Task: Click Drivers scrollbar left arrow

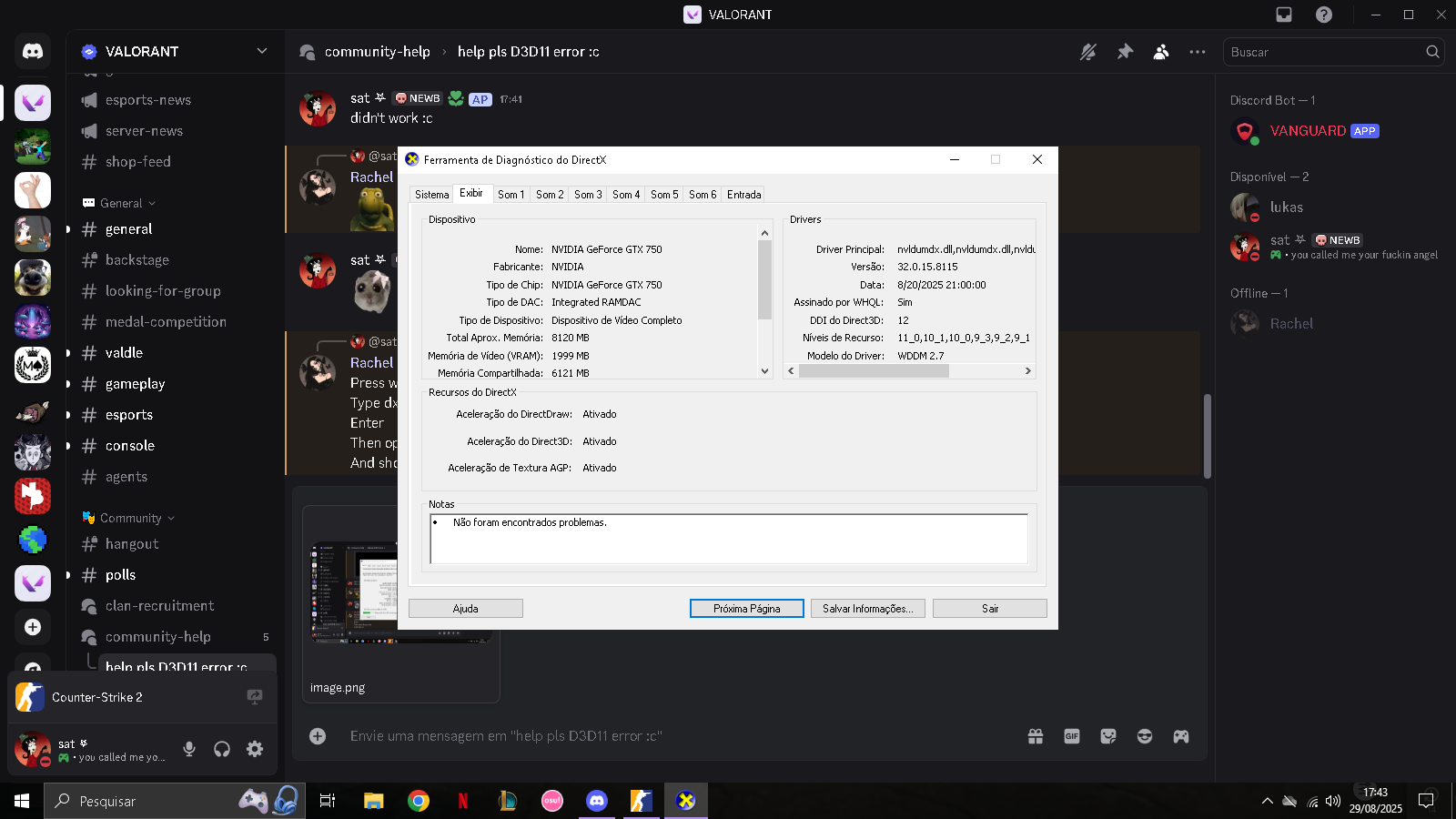Action: click(x=791, y=370)
